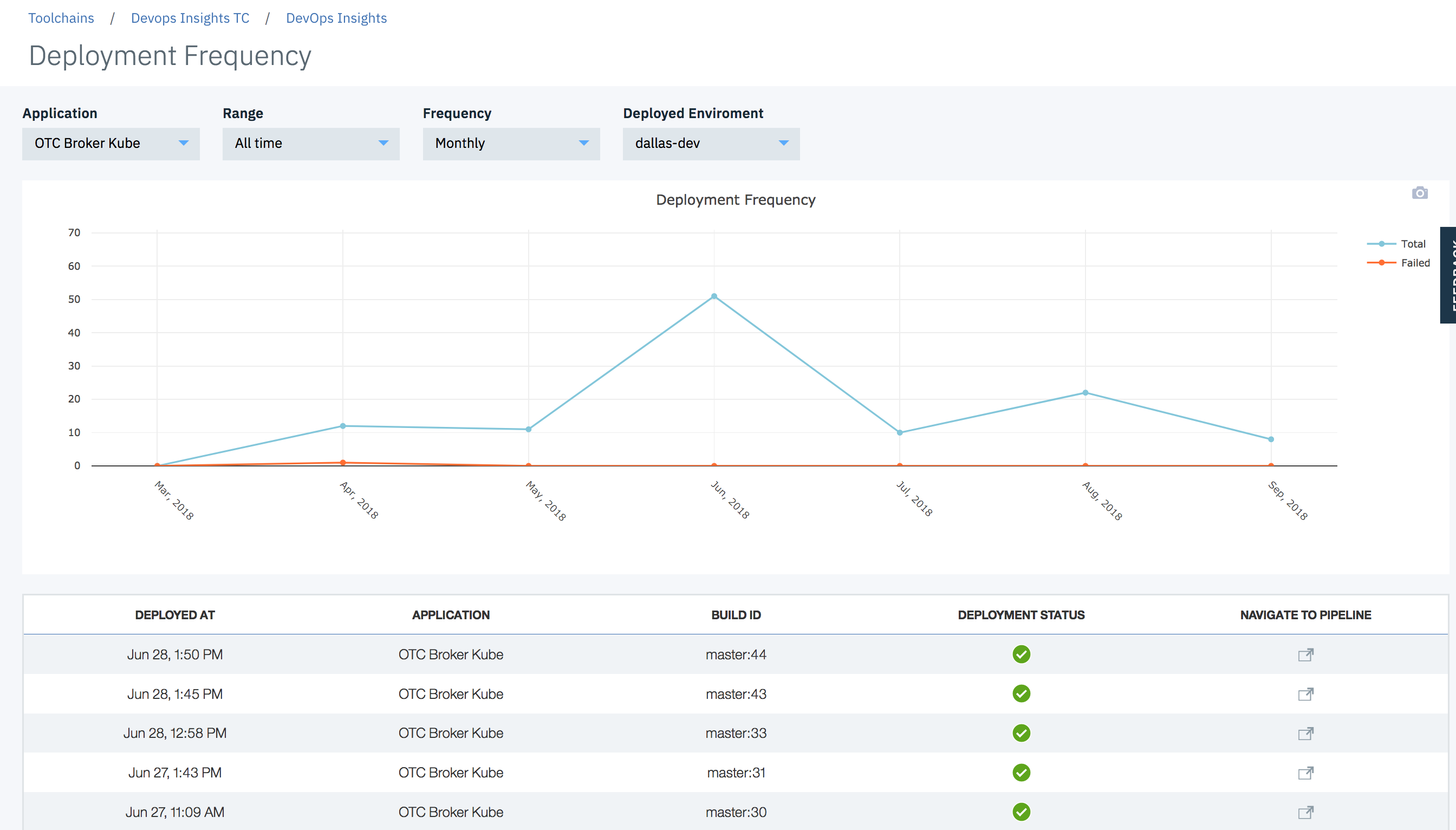1456x830 pixels.
Task: Click the chart snapshot camera icon
Action: coord(1420,193)
